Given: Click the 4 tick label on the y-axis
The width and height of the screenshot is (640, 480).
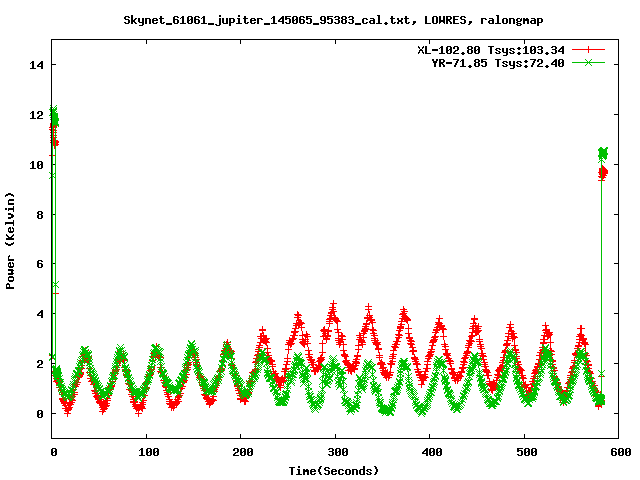Looking at the screenshot, I should 40,314.
